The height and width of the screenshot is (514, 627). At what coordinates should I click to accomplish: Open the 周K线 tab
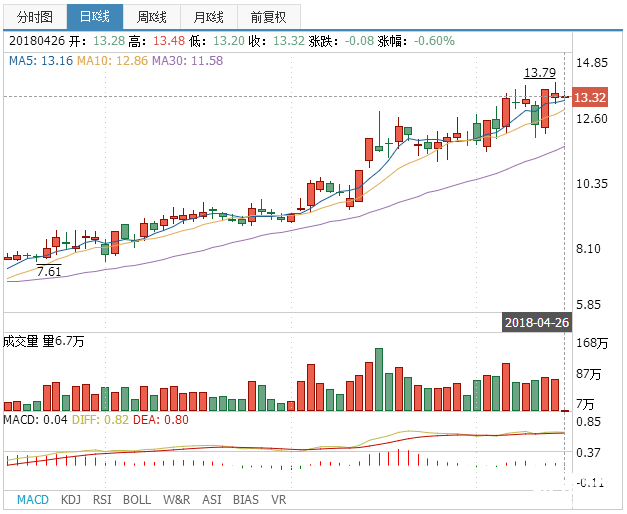click(x=152, y=17)
